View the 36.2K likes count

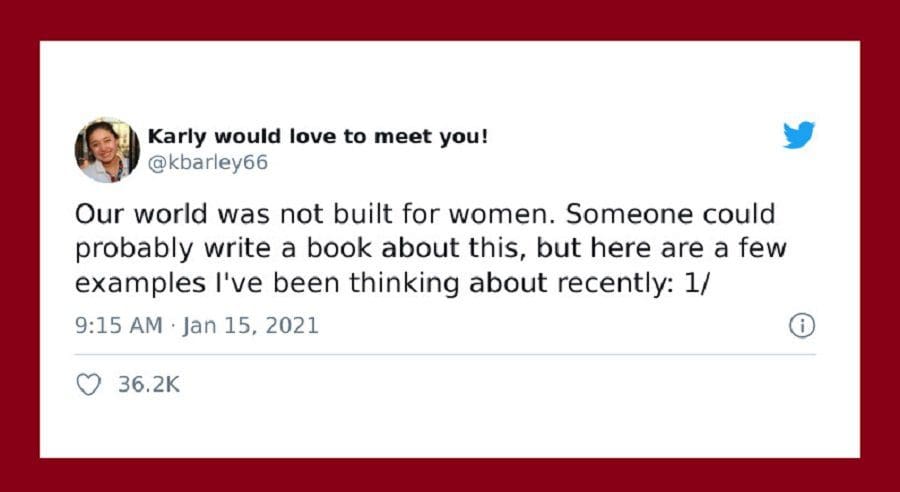tap(149, 385)
